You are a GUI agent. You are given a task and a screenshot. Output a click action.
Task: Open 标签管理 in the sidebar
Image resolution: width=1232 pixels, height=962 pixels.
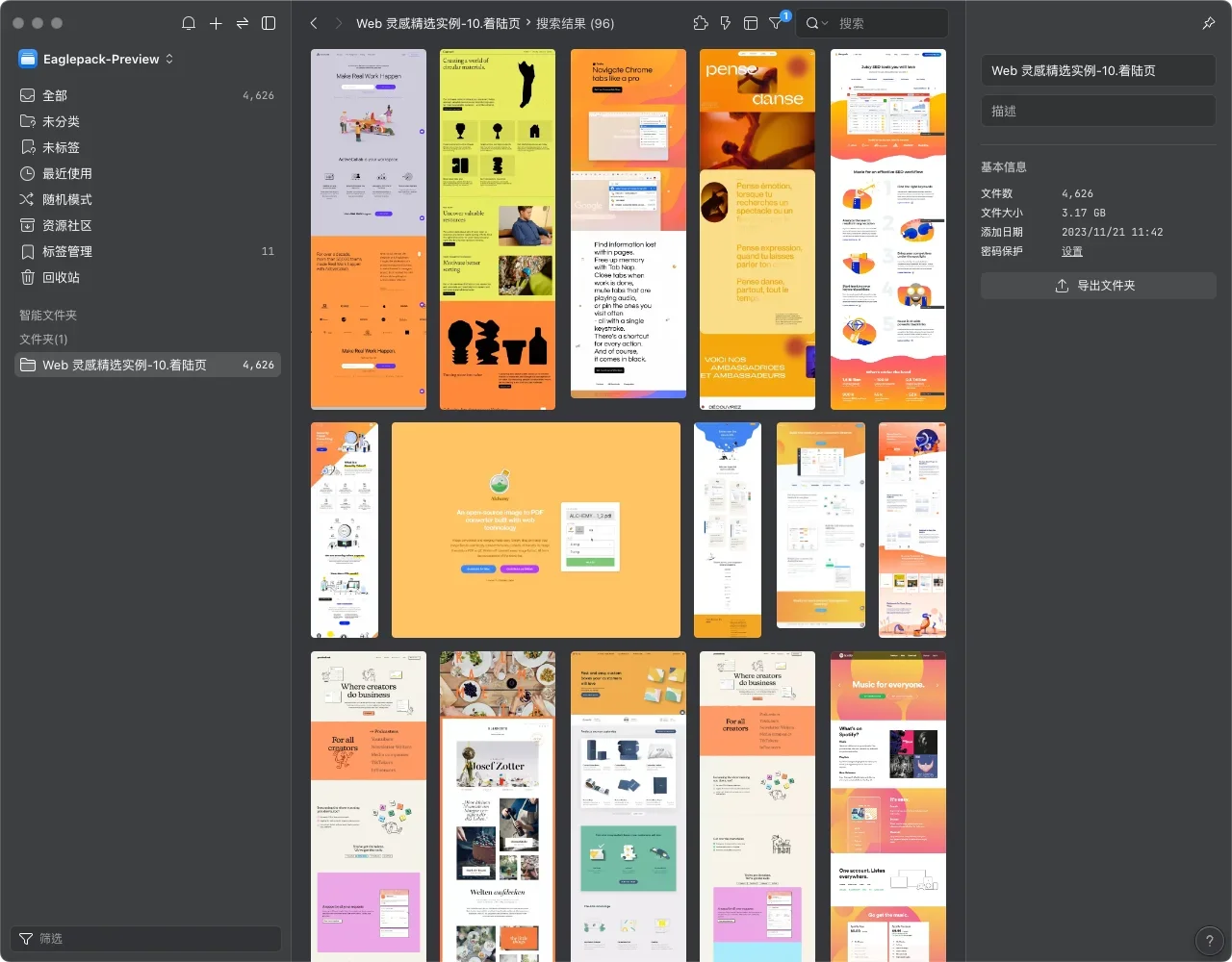(67, 251)
